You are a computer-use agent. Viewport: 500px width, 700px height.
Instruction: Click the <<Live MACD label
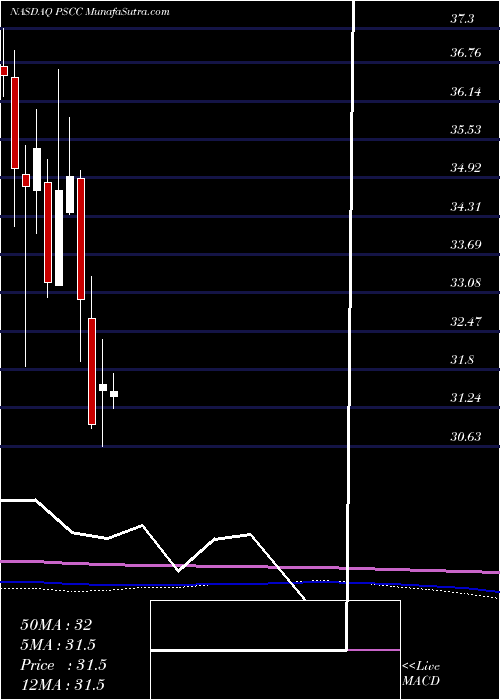421,674
